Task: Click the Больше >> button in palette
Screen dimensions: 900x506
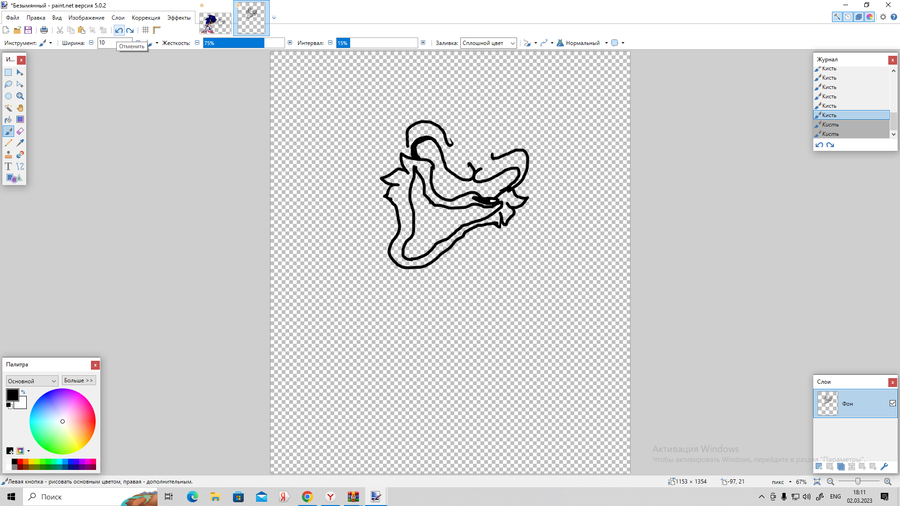Action: [78, 380]
